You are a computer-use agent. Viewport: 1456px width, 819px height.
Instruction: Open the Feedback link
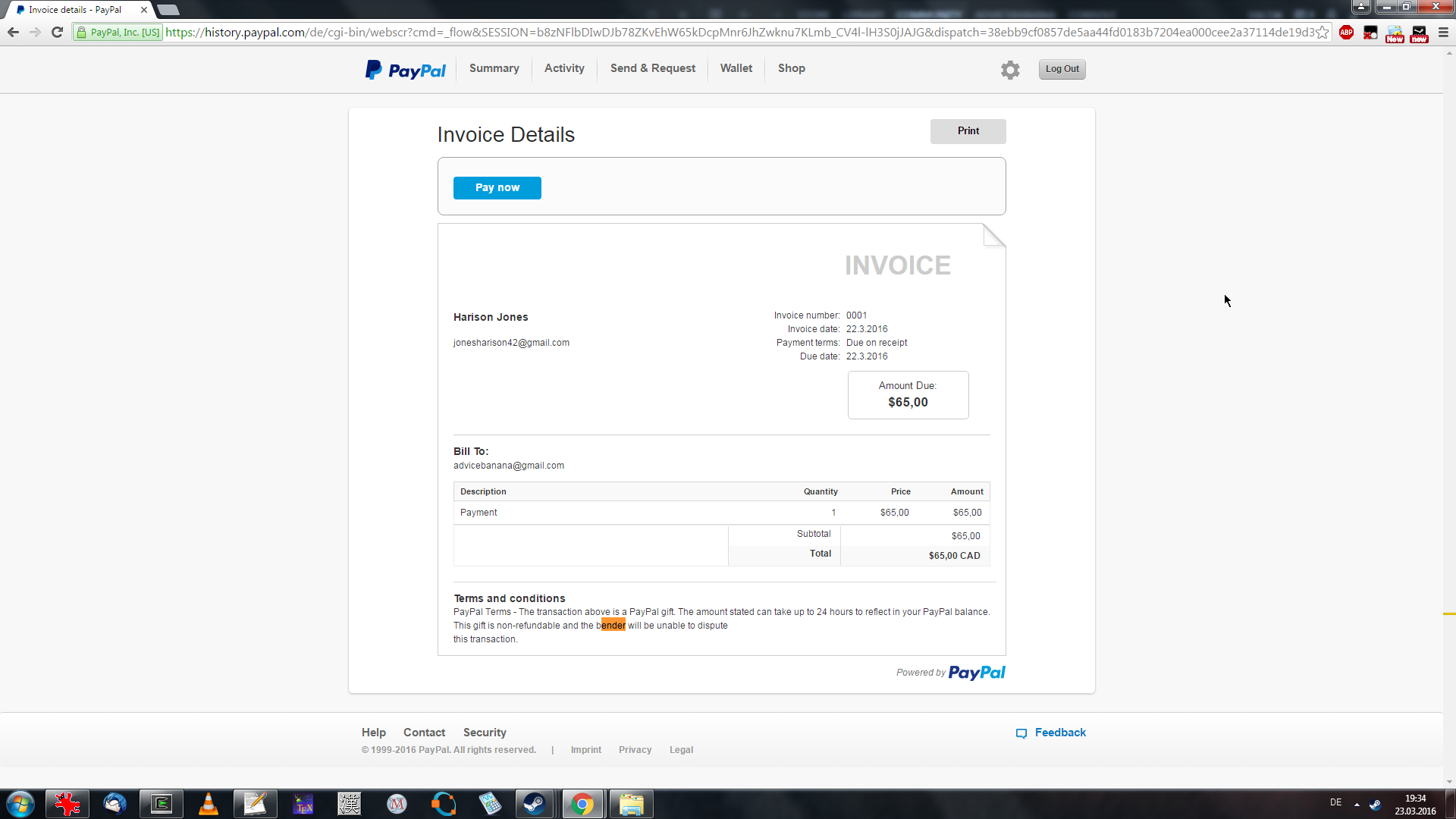pos(1059,733)
